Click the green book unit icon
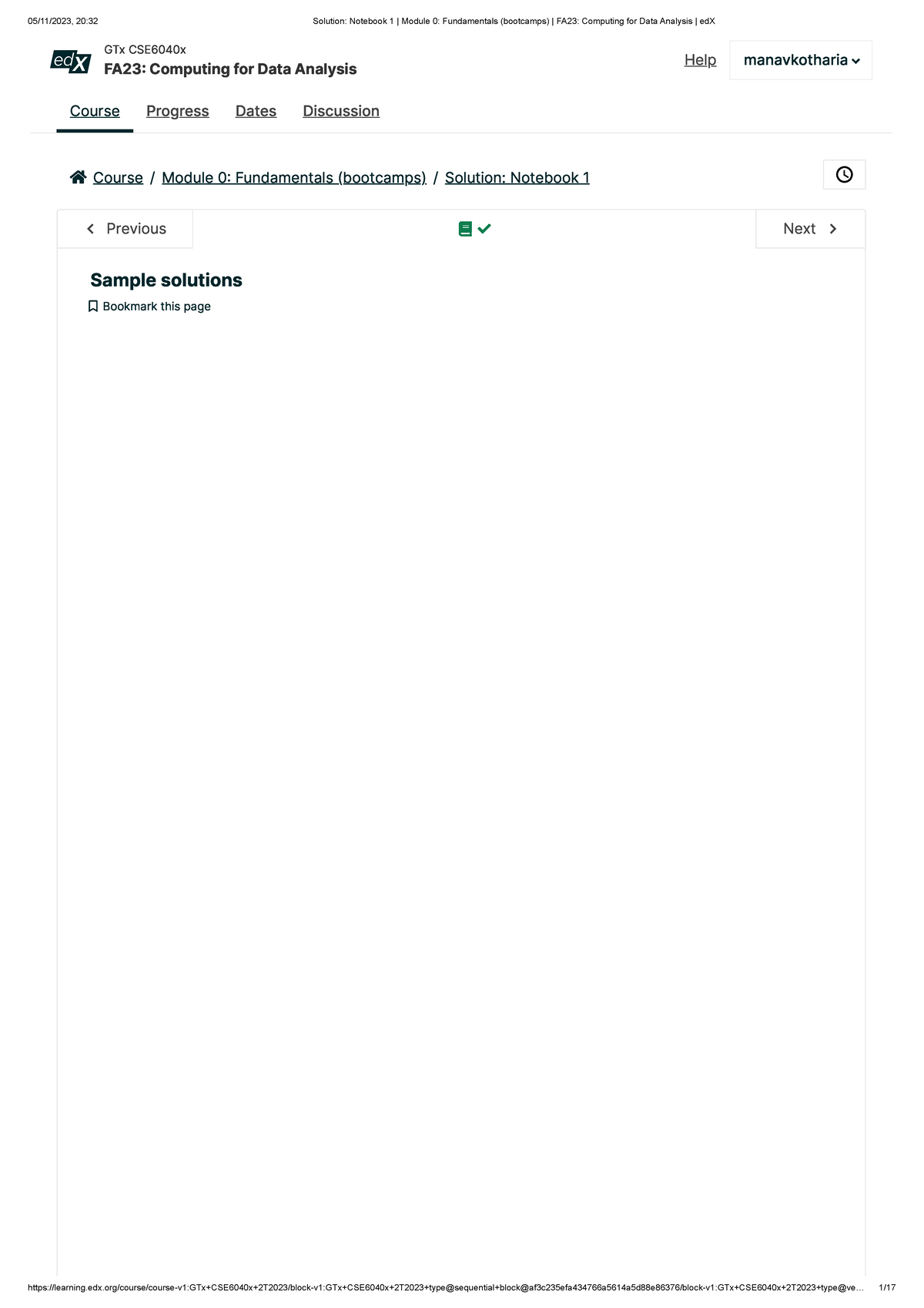 465,229
